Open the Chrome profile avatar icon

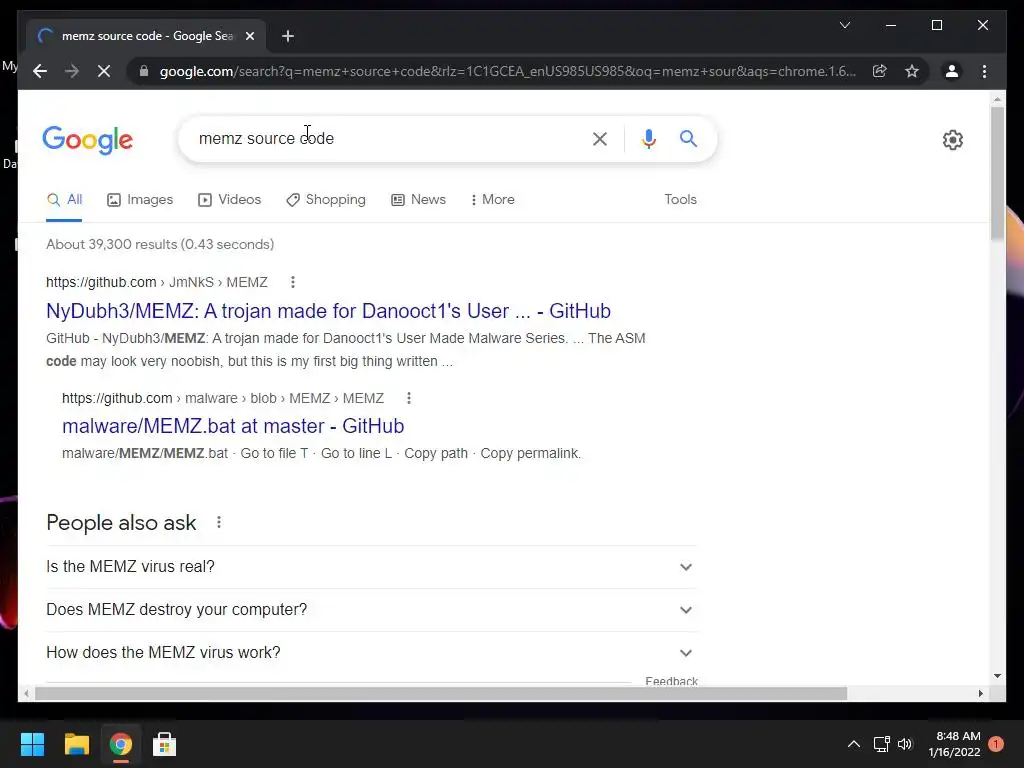[952, 71]
